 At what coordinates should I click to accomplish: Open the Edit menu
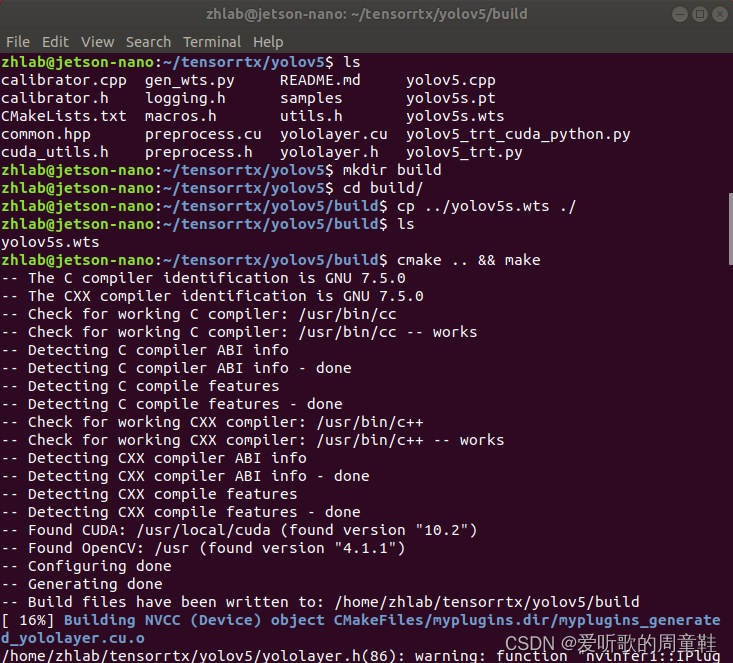tap(55, 42)
